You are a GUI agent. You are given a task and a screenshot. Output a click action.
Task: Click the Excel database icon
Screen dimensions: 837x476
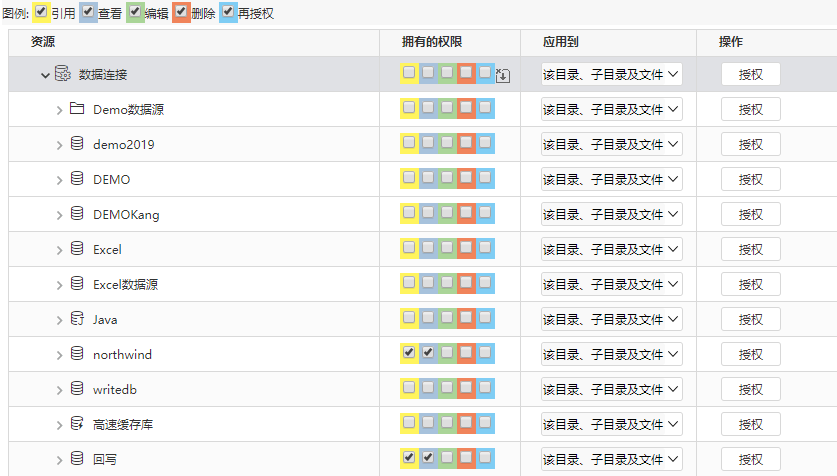77,249
